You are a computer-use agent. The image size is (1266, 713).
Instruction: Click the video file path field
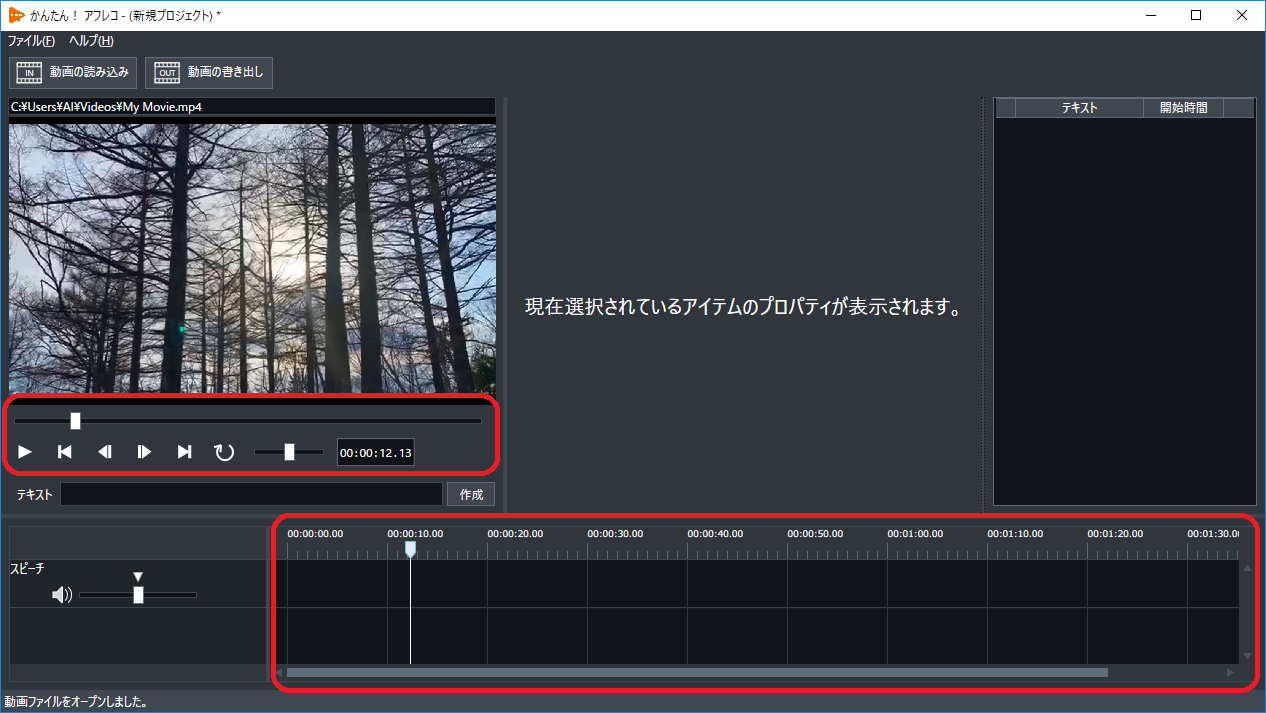coord(252,106)
